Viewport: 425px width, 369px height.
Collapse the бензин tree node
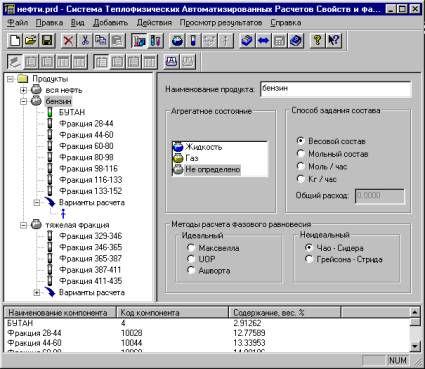(x=23, y=101)
